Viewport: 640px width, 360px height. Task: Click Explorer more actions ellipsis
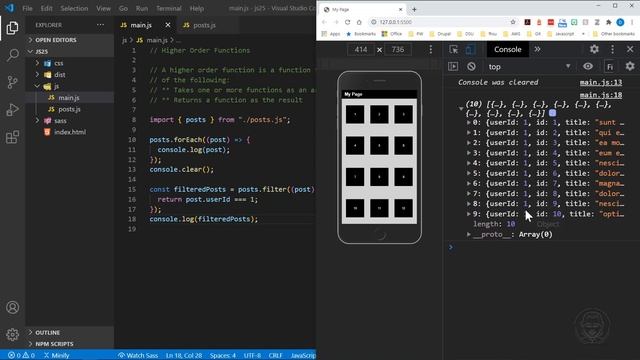100,25
